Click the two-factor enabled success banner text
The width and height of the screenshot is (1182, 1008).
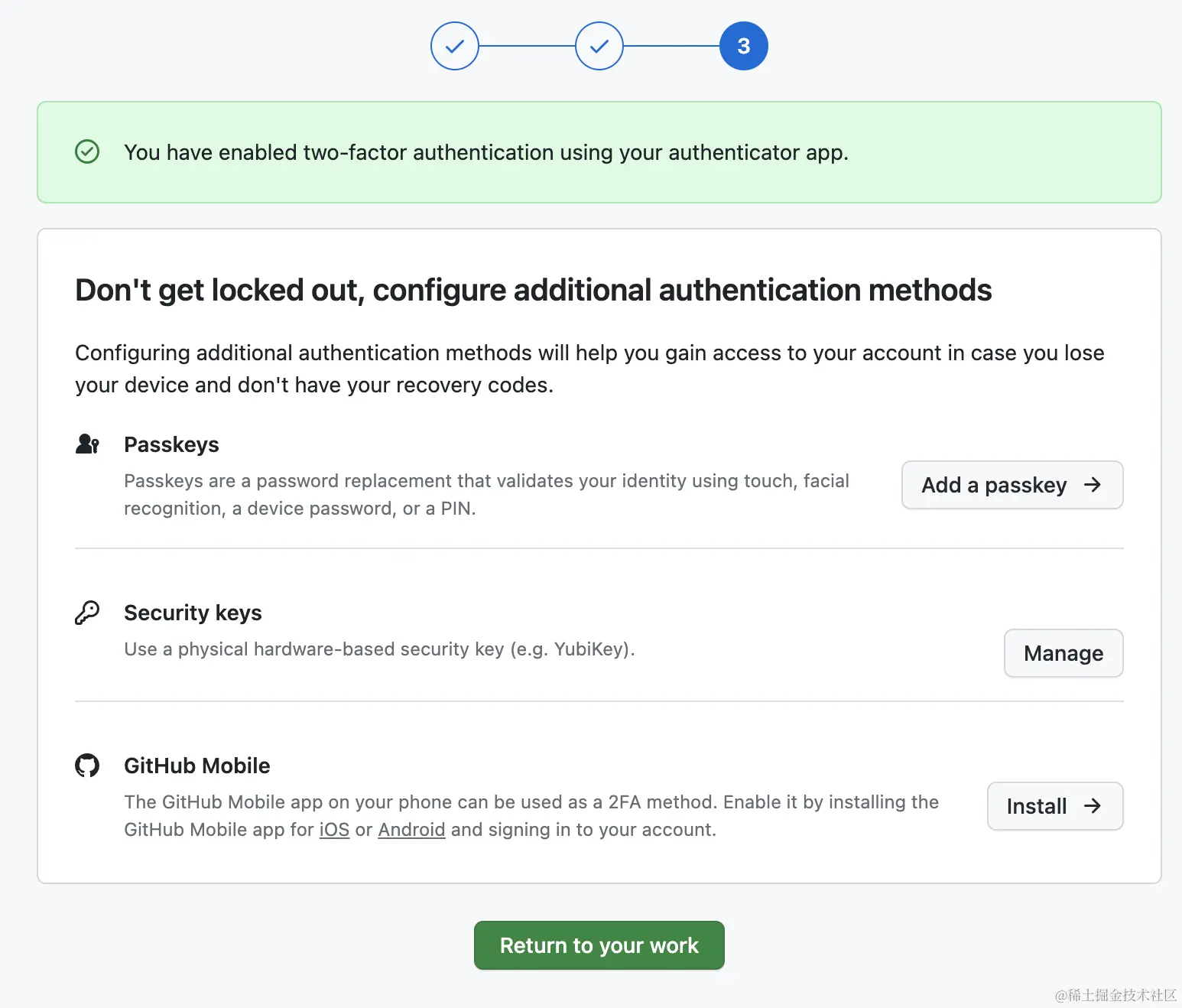tap(486, 152)
